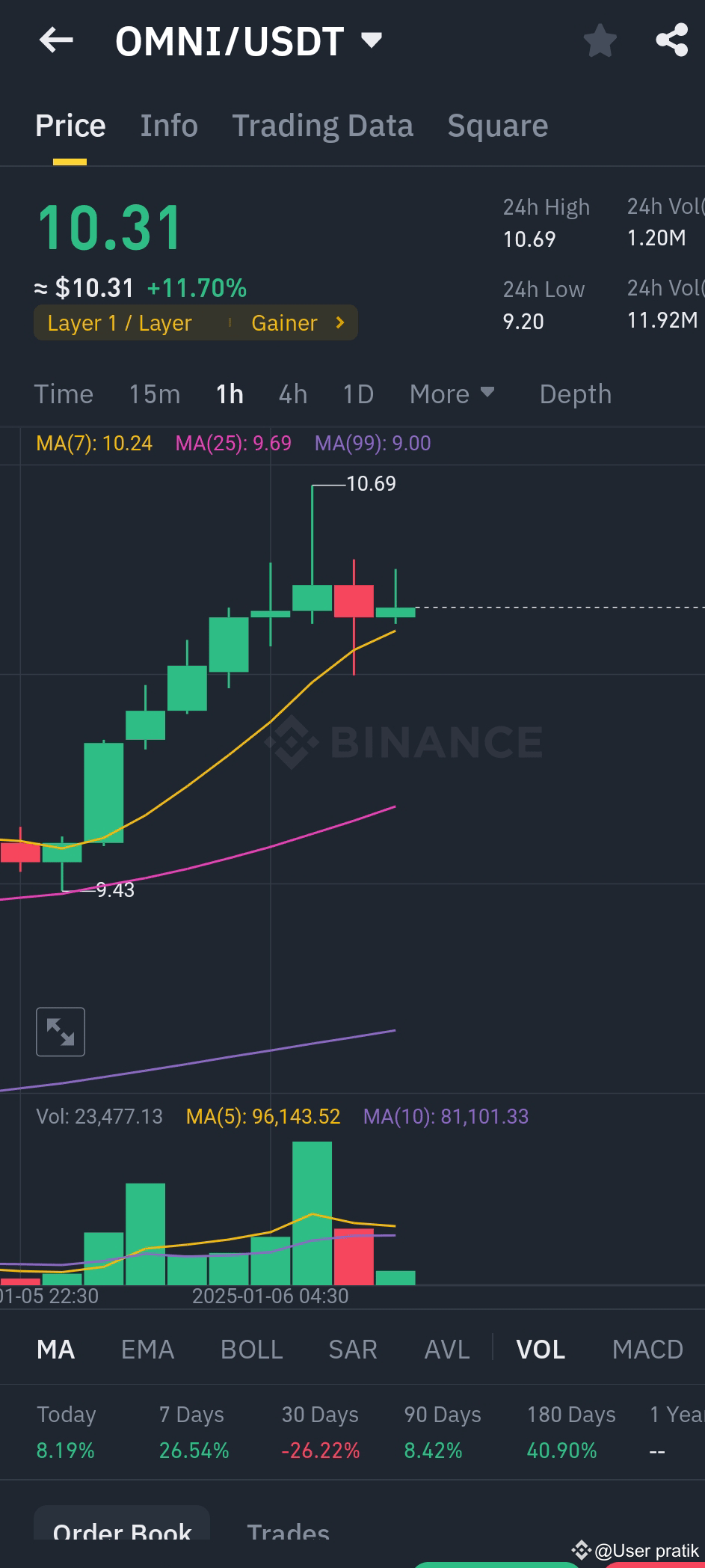Select the Time chart interval

[x=64, y=393]
